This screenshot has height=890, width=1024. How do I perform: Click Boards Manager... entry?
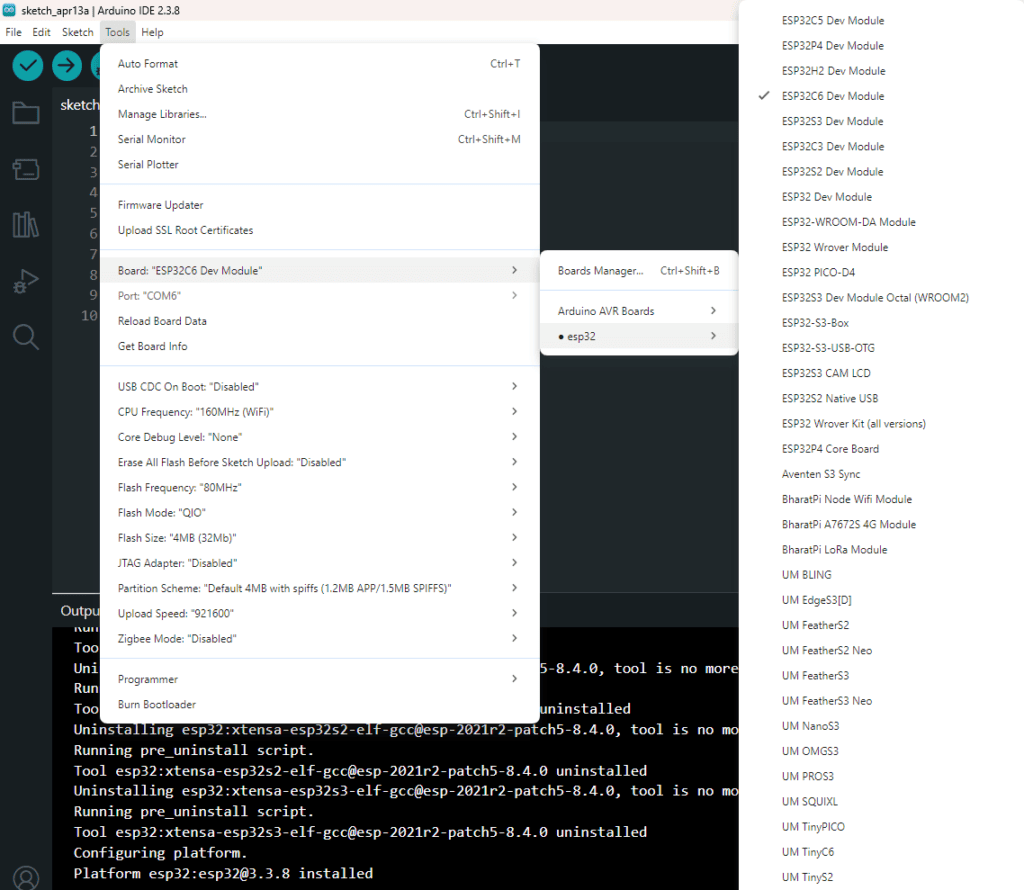click(600, 271)
